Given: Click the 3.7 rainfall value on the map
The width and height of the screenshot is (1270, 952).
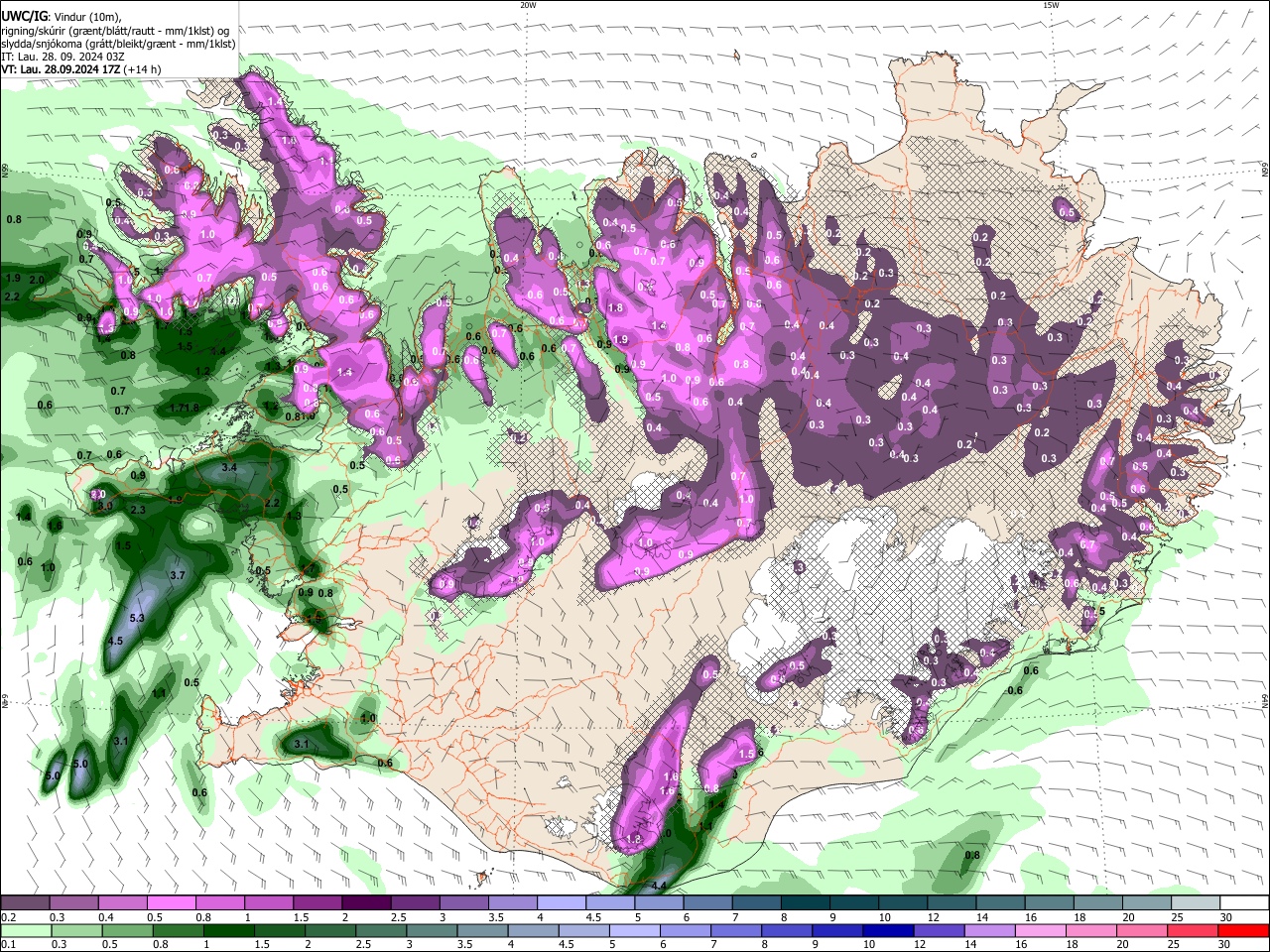Looking at the screenshot, I should pyautogui.click(x=178, y=575).
